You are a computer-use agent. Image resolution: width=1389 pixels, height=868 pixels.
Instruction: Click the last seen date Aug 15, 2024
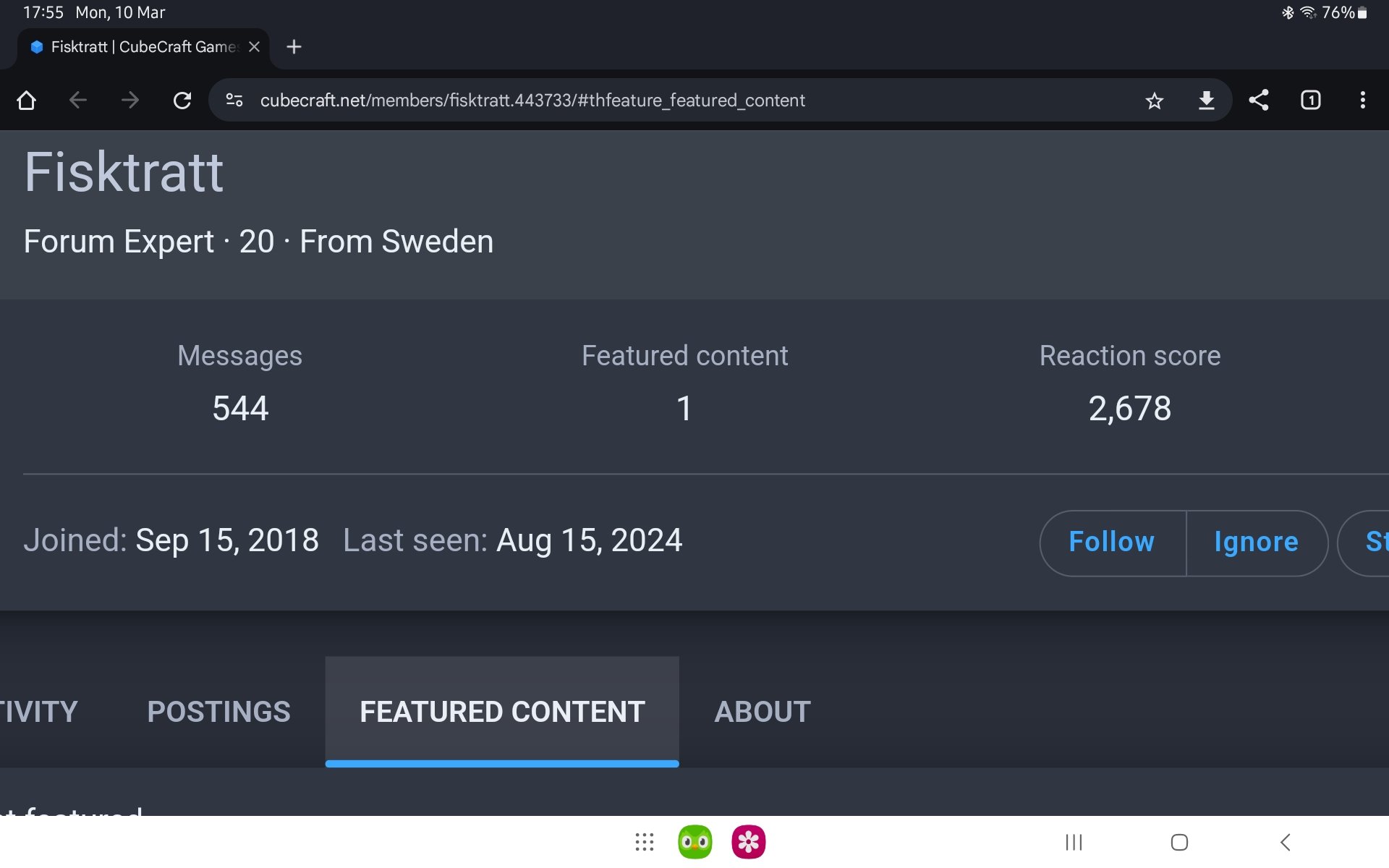click(589, 540)
